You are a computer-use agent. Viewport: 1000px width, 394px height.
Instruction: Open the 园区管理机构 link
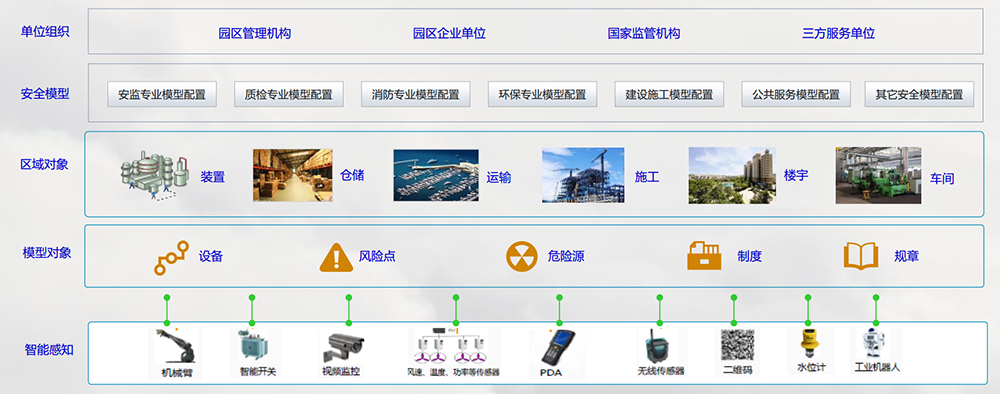254,34
